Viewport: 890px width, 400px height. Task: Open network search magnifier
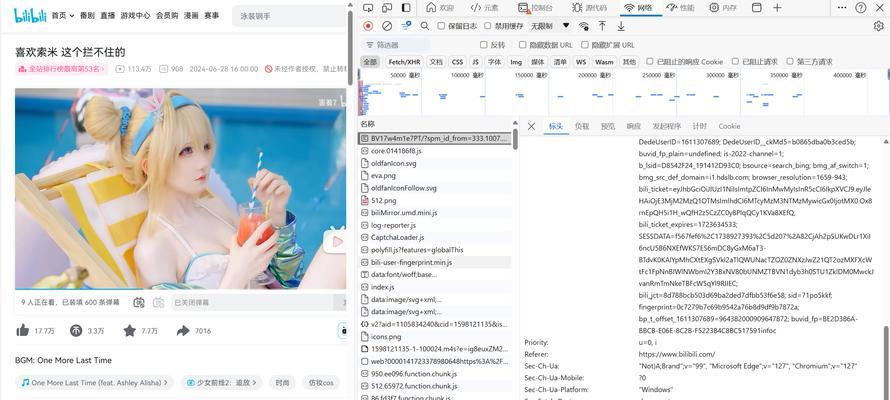(x=425, y=26)
